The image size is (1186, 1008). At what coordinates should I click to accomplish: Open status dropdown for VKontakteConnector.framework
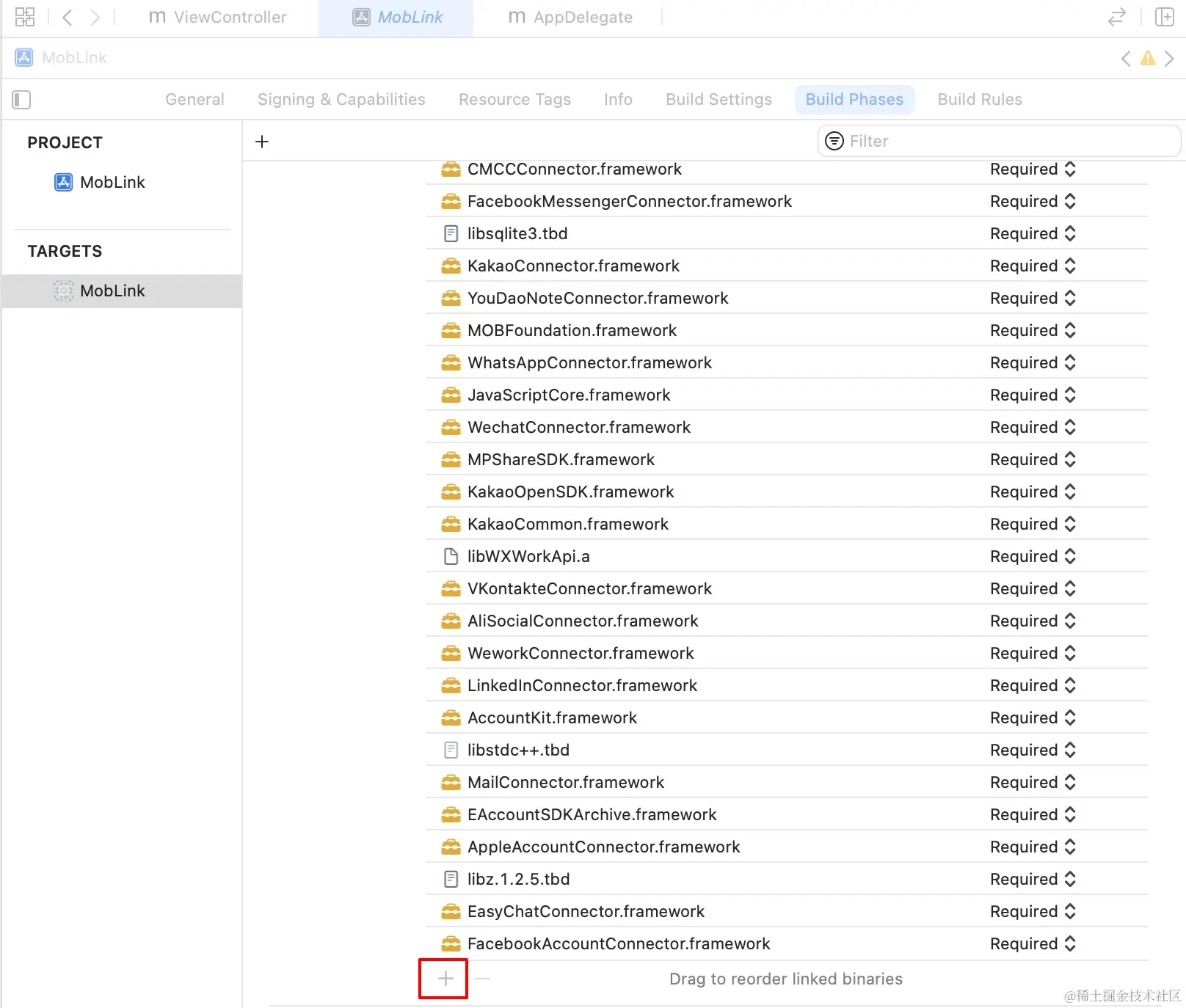[1033, 588]
